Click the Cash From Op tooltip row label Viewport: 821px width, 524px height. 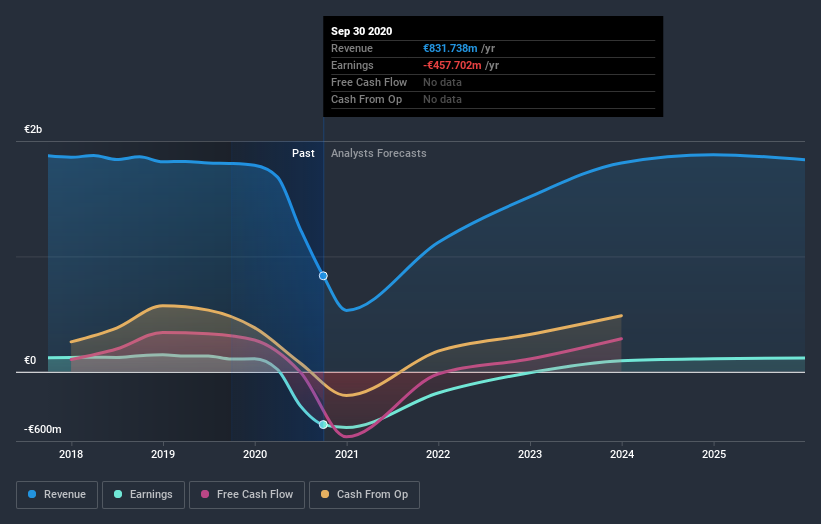pos(367,99)
